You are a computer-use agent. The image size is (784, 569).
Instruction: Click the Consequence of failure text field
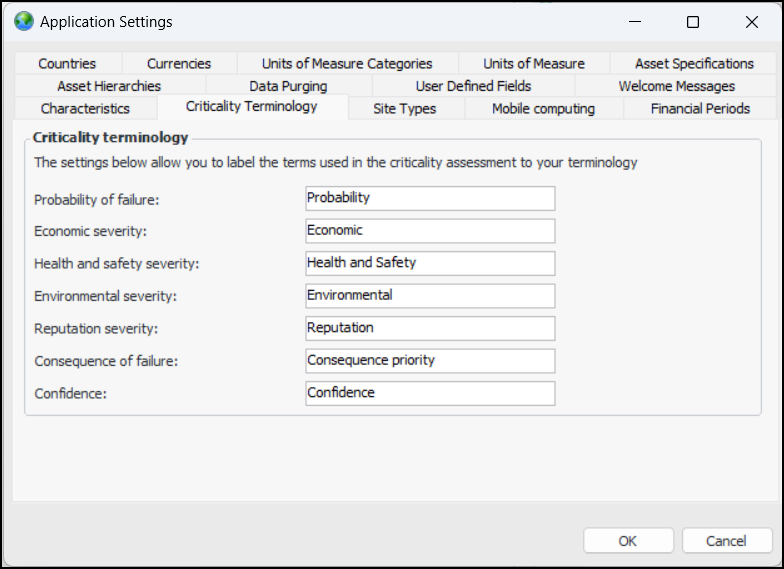point(430,360)
